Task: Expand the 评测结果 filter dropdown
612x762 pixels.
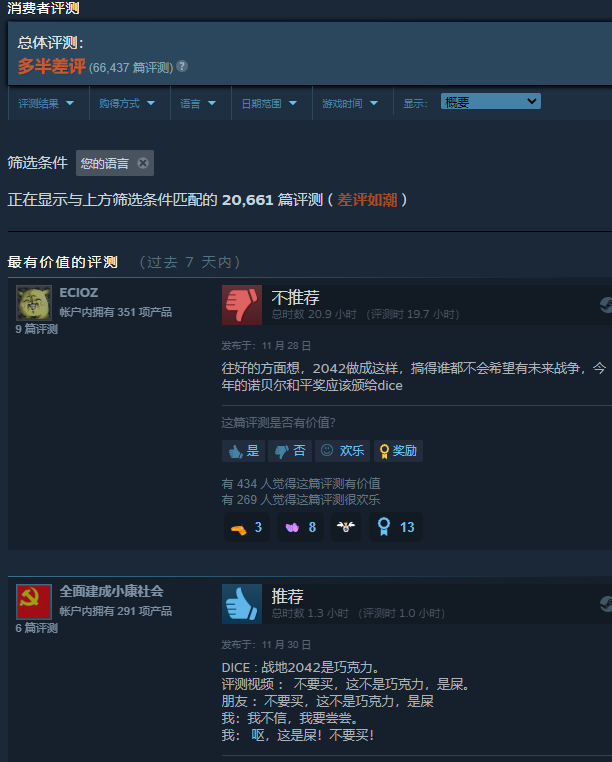Action: coord(46,103)
